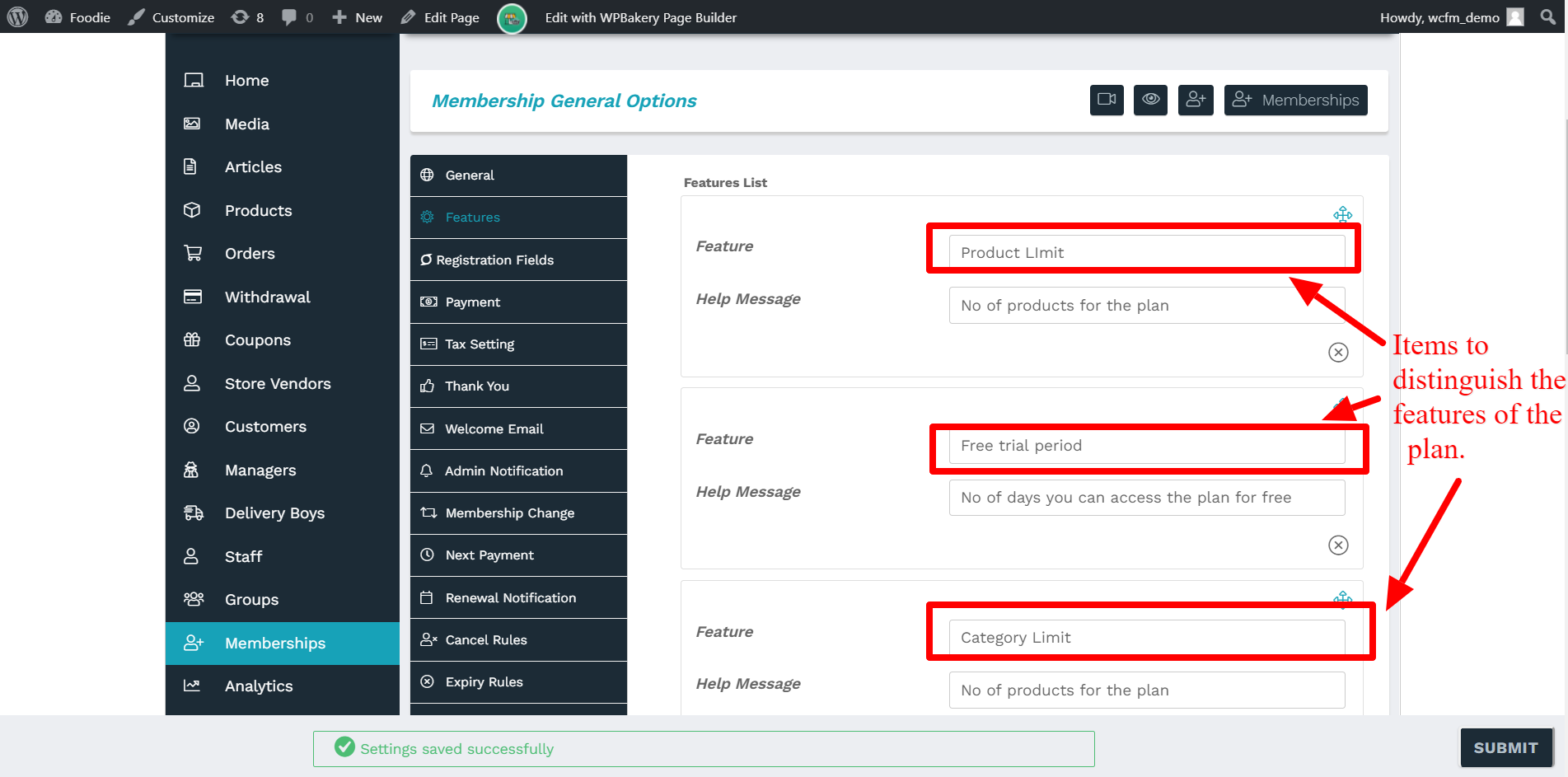Image resolution: width=1568 pixels, height=777 pixels.
Task: Open the Cancel Rules tab
Action: point(485,640)
